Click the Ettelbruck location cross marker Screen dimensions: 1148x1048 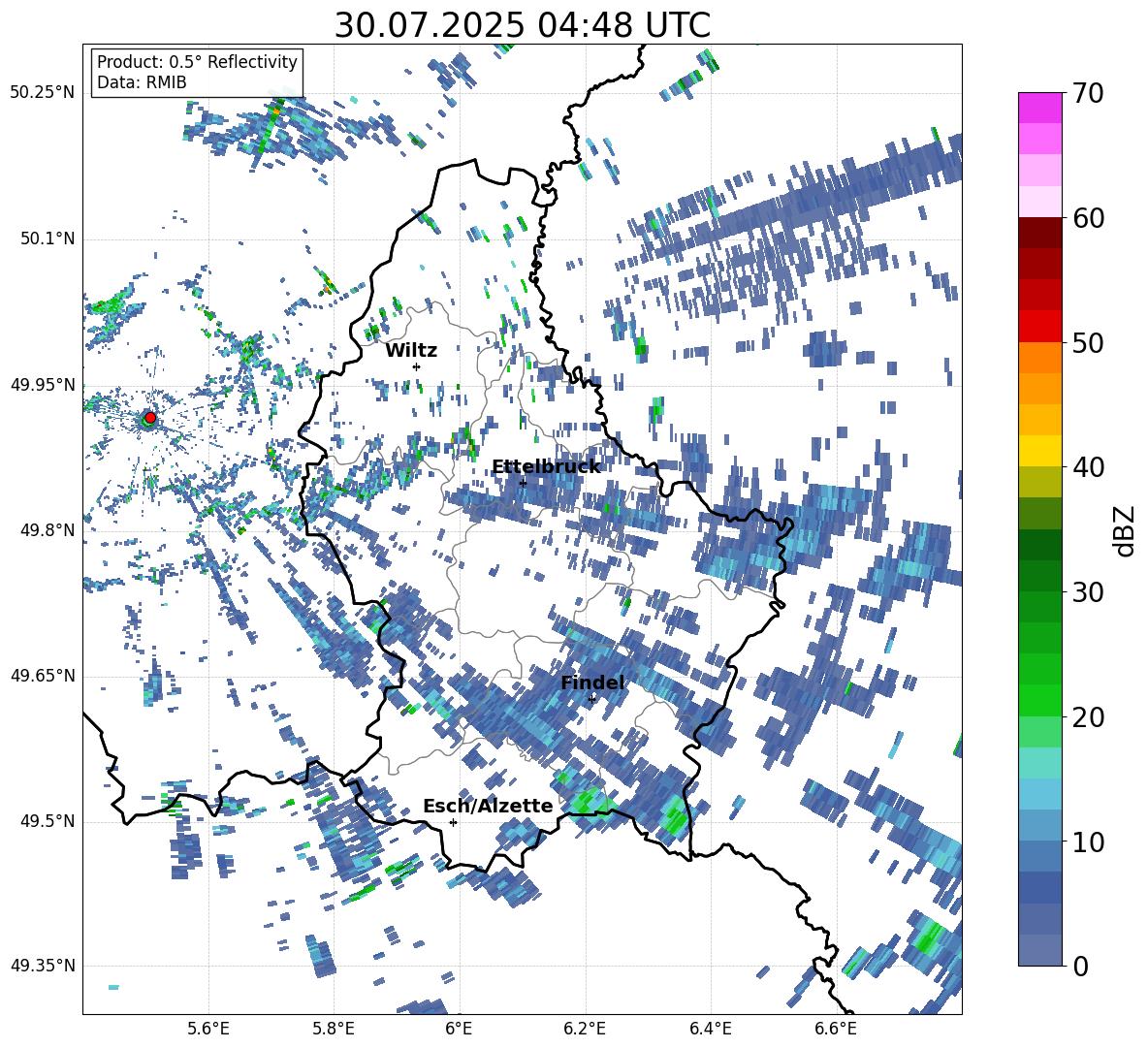coord(523,483)
